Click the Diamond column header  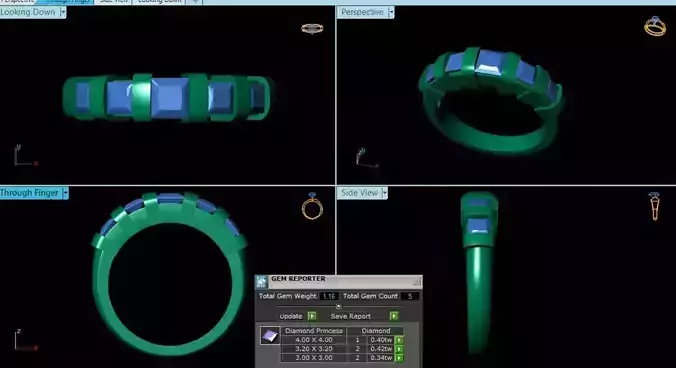tap(376, 331)
